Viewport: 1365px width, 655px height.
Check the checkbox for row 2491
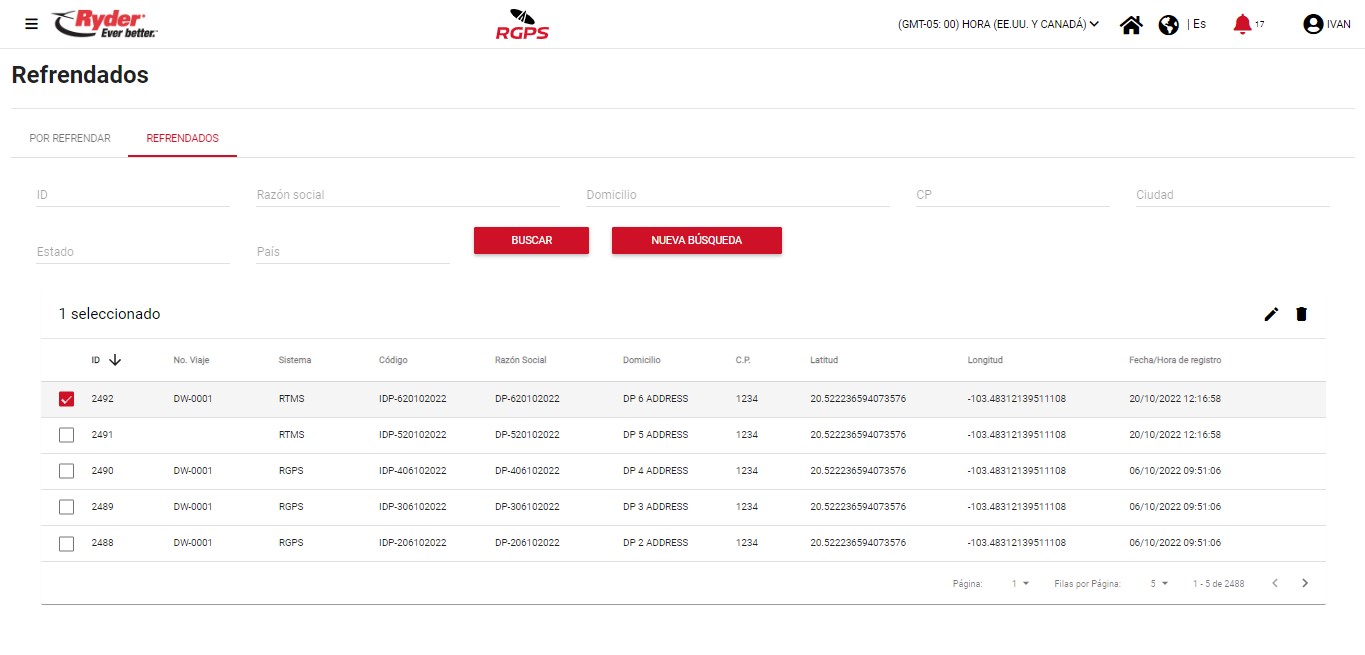tap(67, 435)
